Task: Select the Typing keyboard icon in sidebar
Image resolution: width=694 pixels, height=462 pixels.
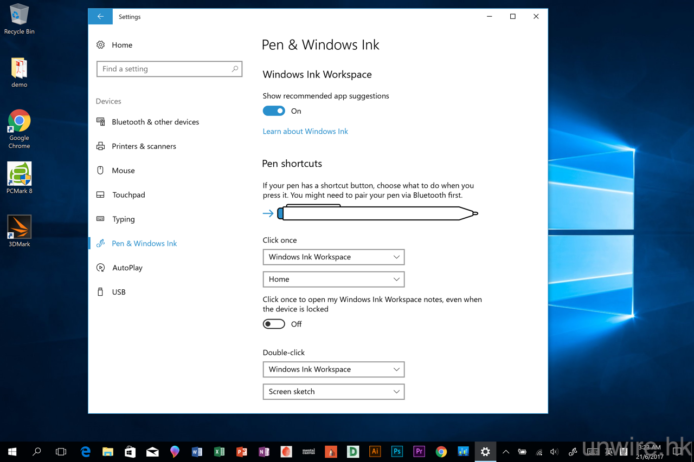Action: pos(101,219)
